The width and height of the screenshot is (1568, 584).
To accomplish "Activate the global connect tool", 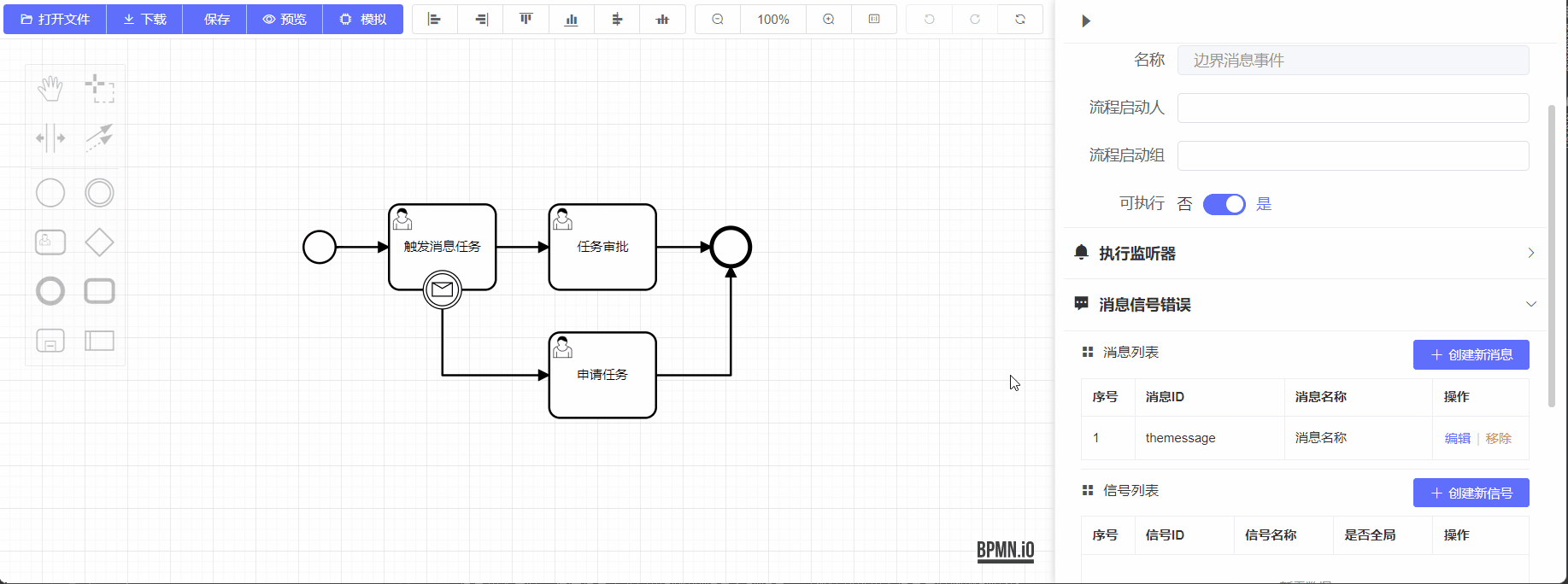I will coord(99,137).
